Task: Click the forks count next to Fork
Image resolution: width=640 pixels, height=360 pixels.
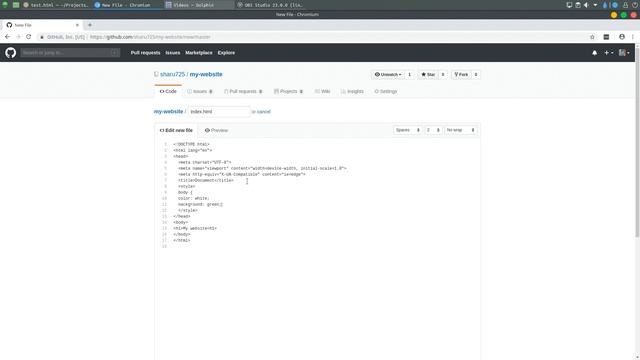Action: (476, 75)
